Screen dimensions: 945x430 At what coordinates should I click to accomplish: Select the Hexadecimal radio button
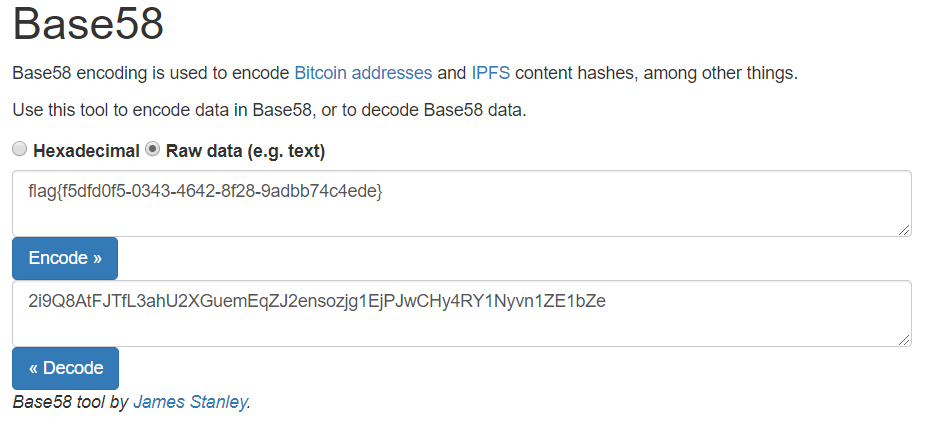click(20, 150)
